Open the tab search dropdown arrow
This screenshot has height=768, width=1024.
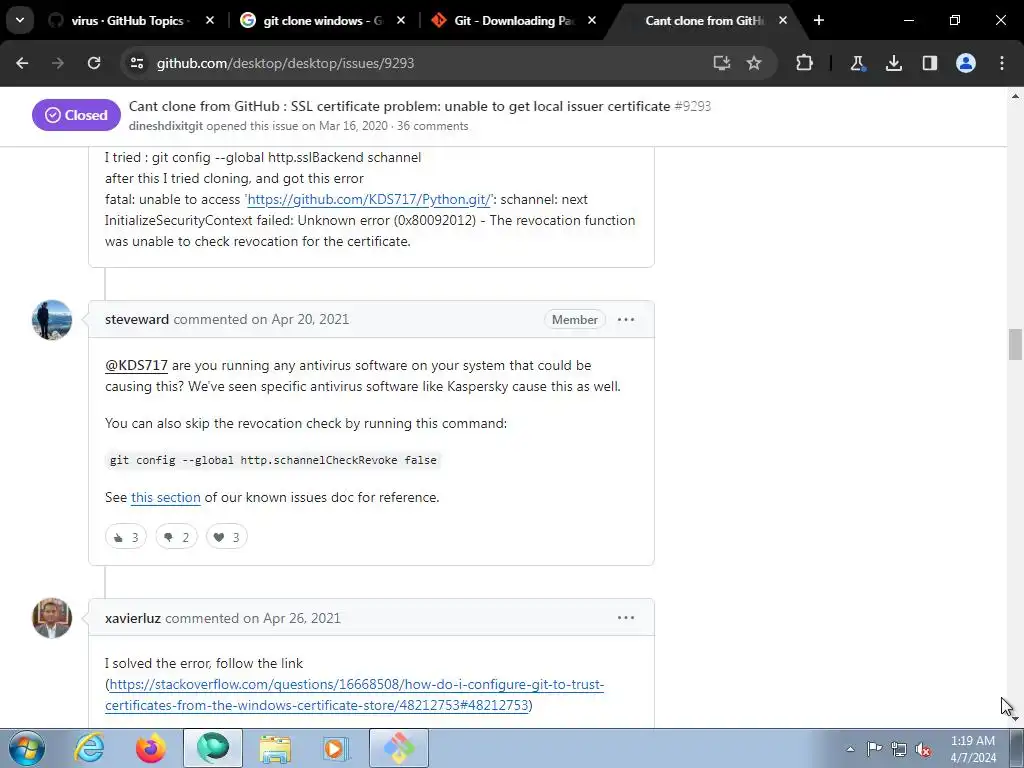coord(20,20)
